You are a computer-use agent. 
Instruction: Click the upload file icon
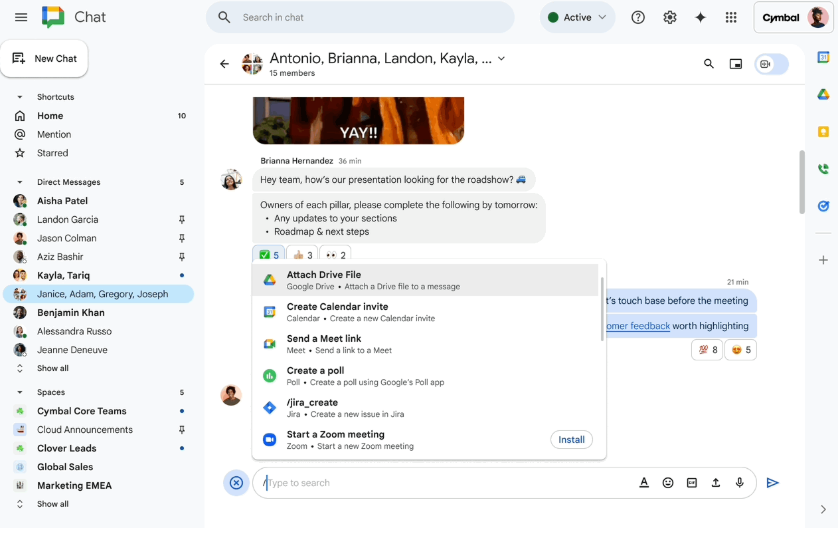(716, 483)
